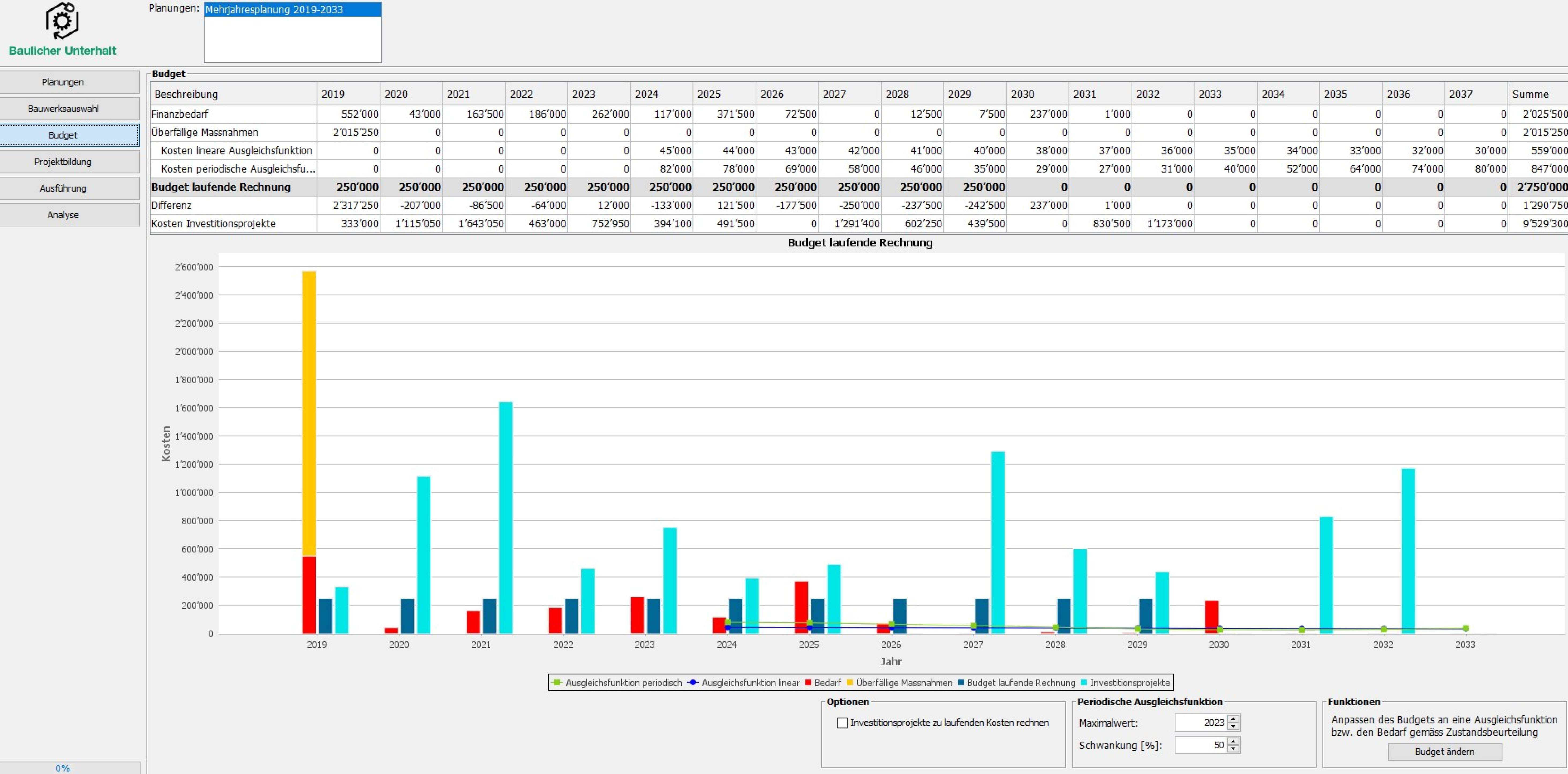Decrease Schwankung percentage with down arrow
1568x774 pixels.
coord(1233,749)
